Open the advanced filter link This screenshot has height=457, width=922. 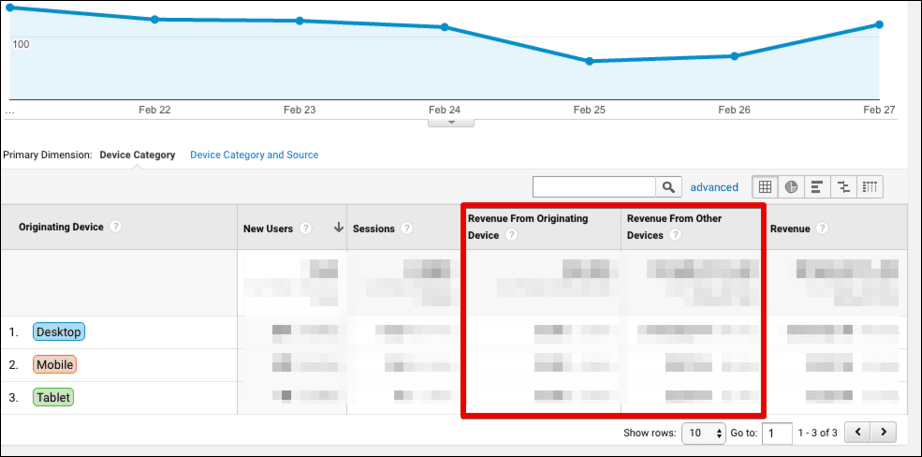coord(714,187)
